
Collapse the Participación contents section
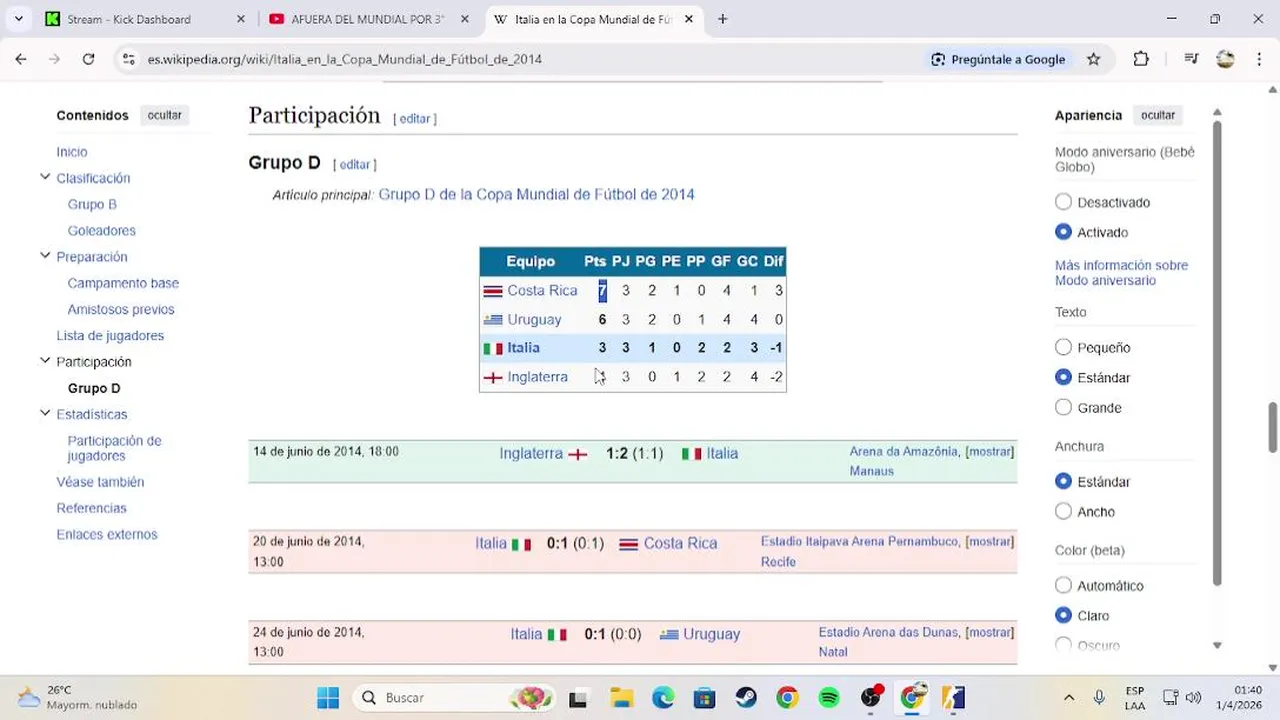[45, 361]
